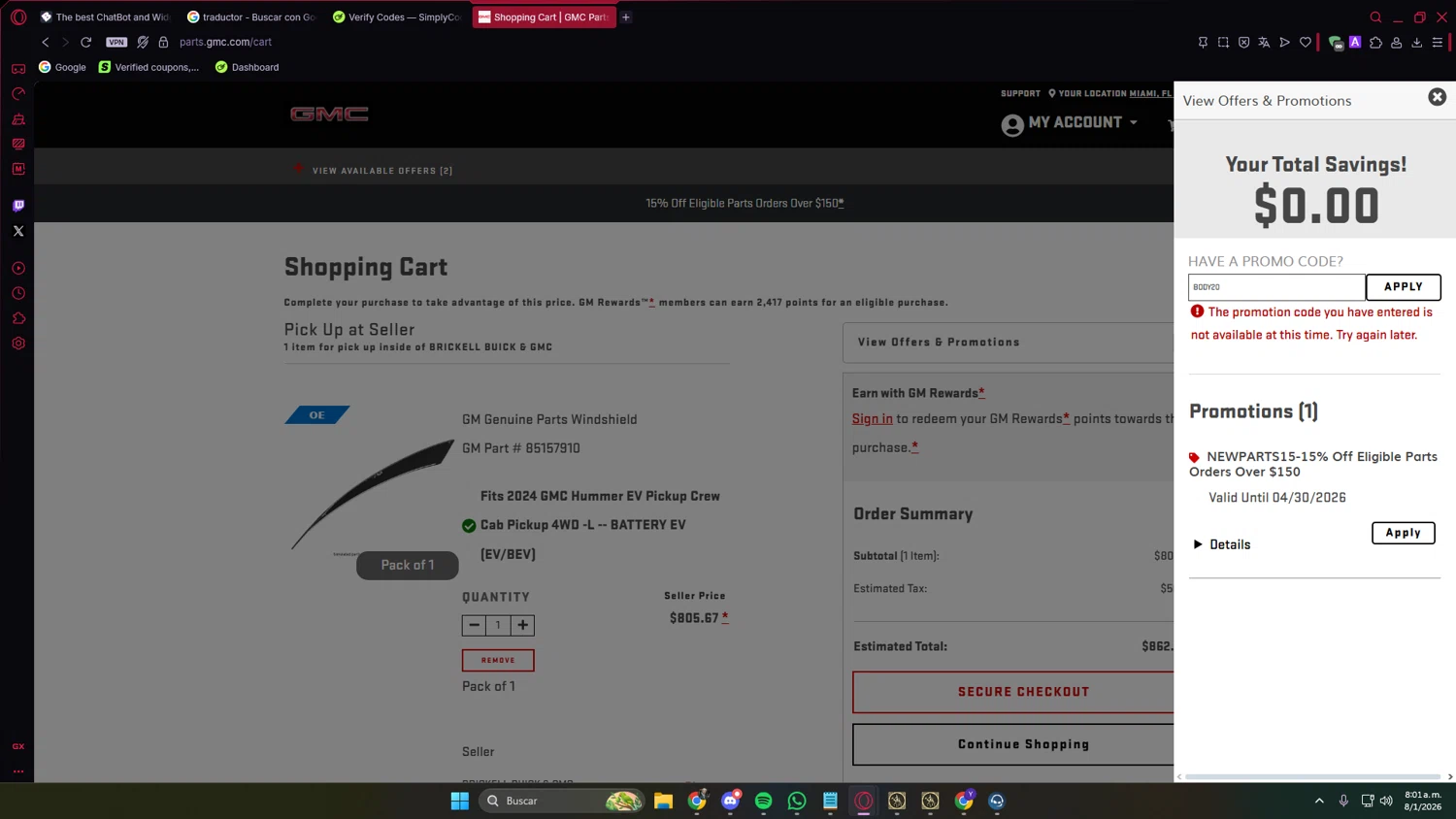Open Windows Start menu
The image size is (1456, 819).
pos(460,801)
